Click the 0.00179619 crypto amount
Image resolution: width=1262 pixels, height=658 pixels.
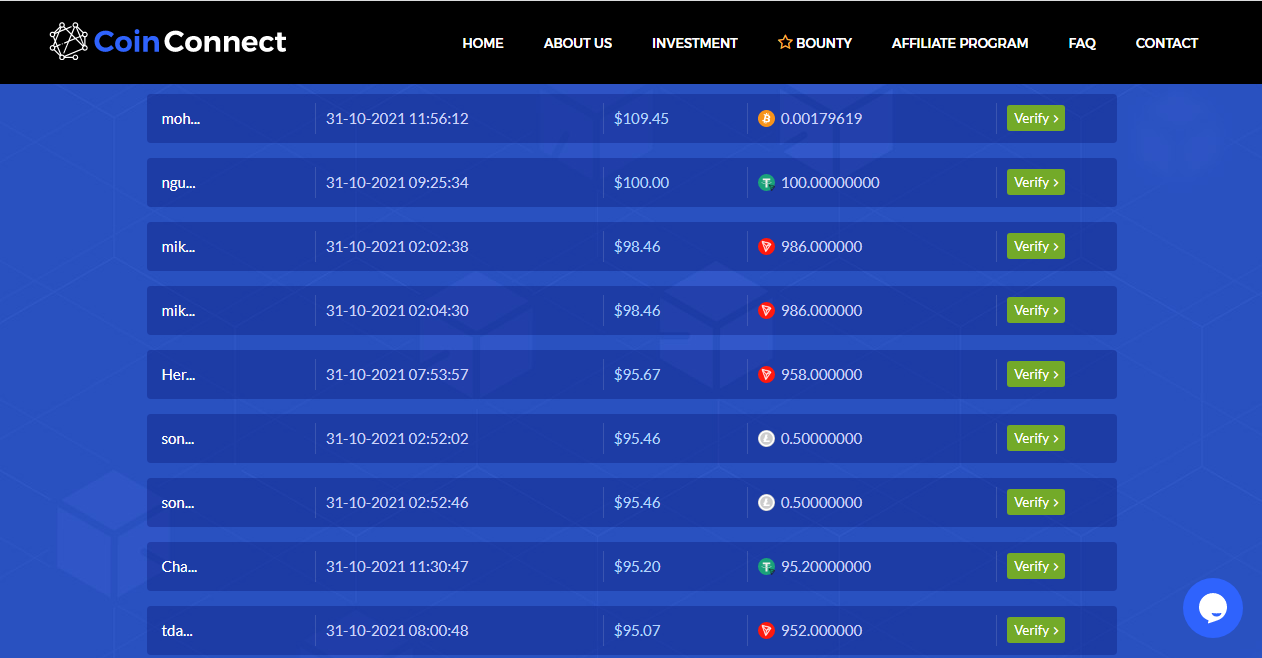point(821,119)
